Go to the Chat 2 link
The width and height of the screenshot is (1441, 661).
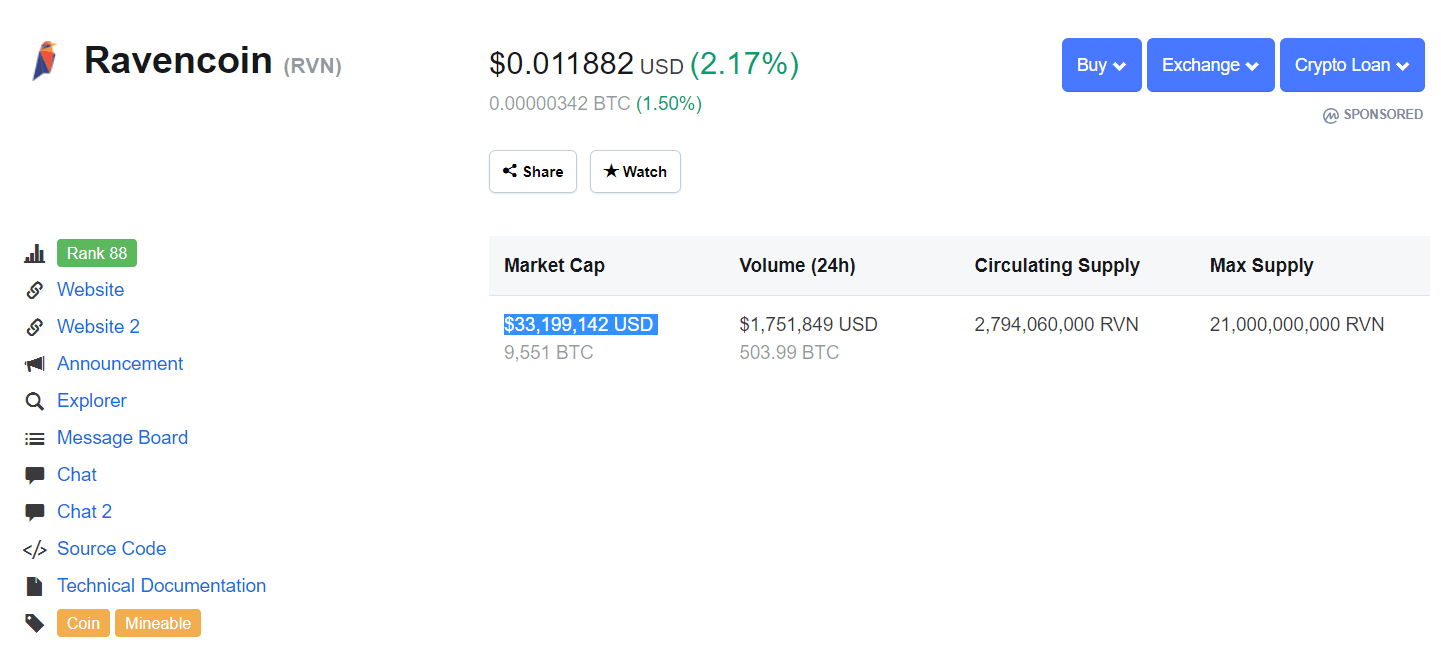click(84, 512)
